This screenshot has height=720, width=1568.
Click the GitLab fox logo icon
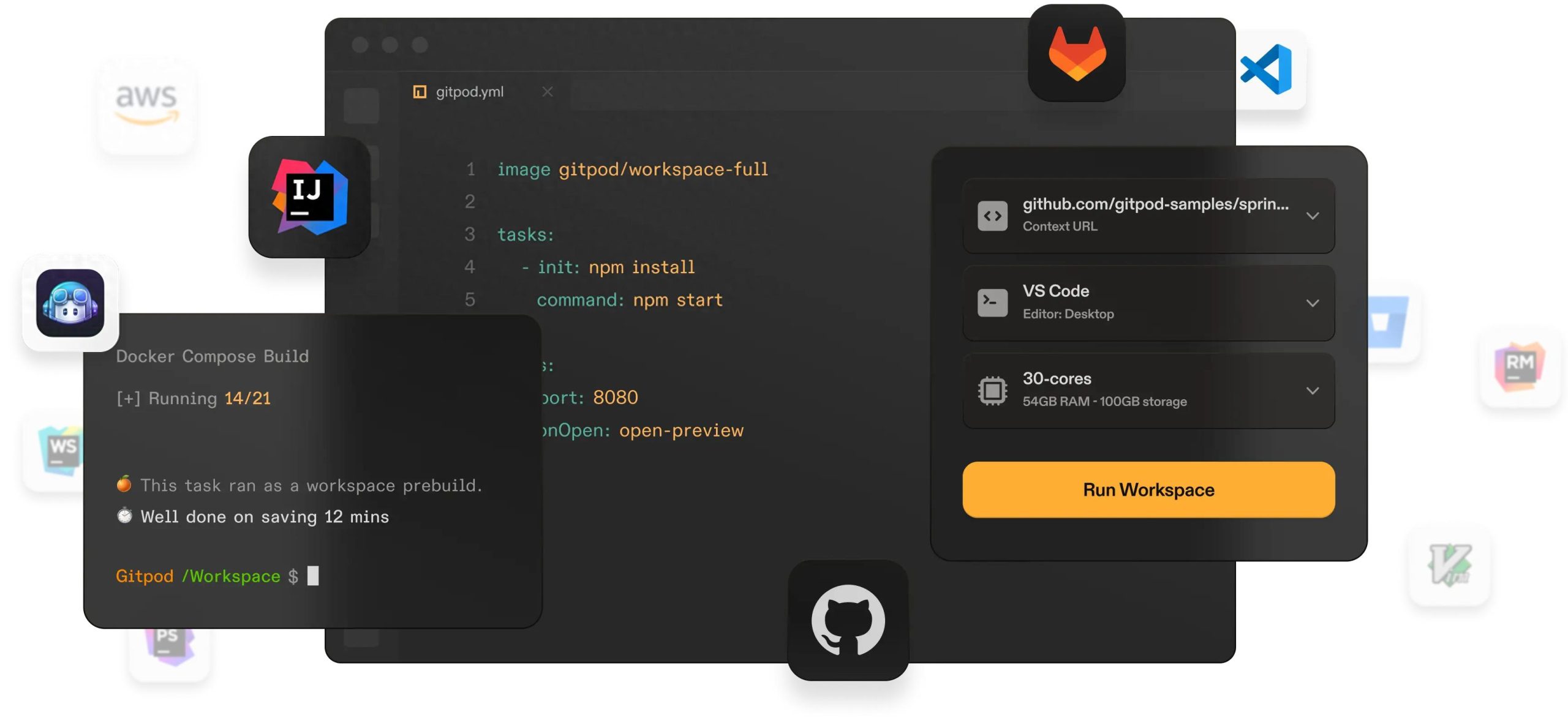click(1076, 54)
